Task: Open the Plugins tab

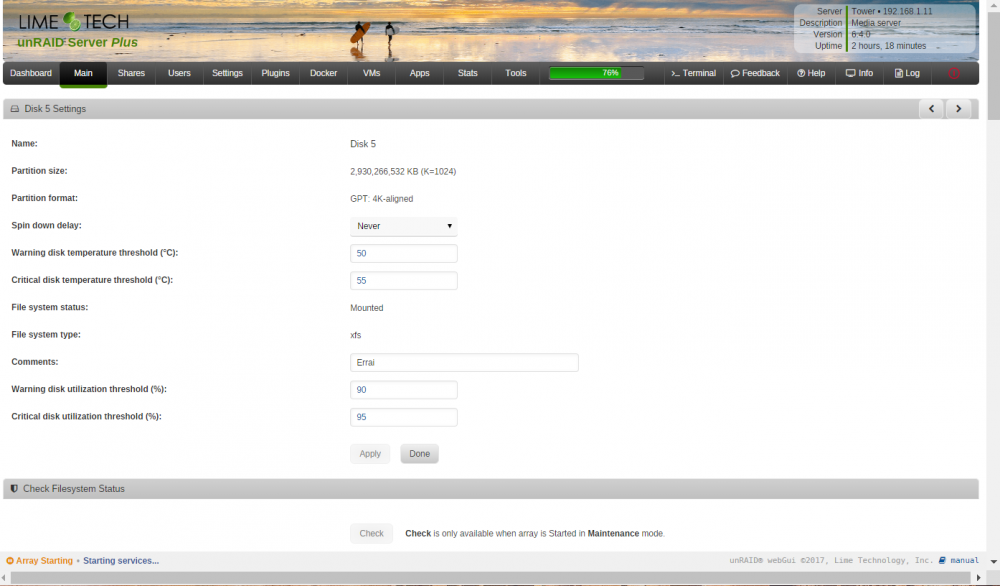Action: tap(276, 73)
